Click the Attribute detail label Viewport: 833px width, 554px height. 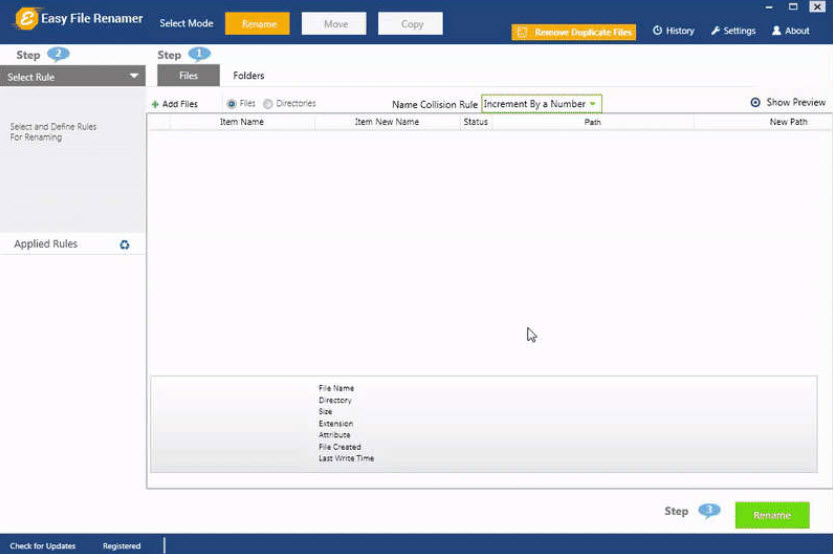pos(334,435)
